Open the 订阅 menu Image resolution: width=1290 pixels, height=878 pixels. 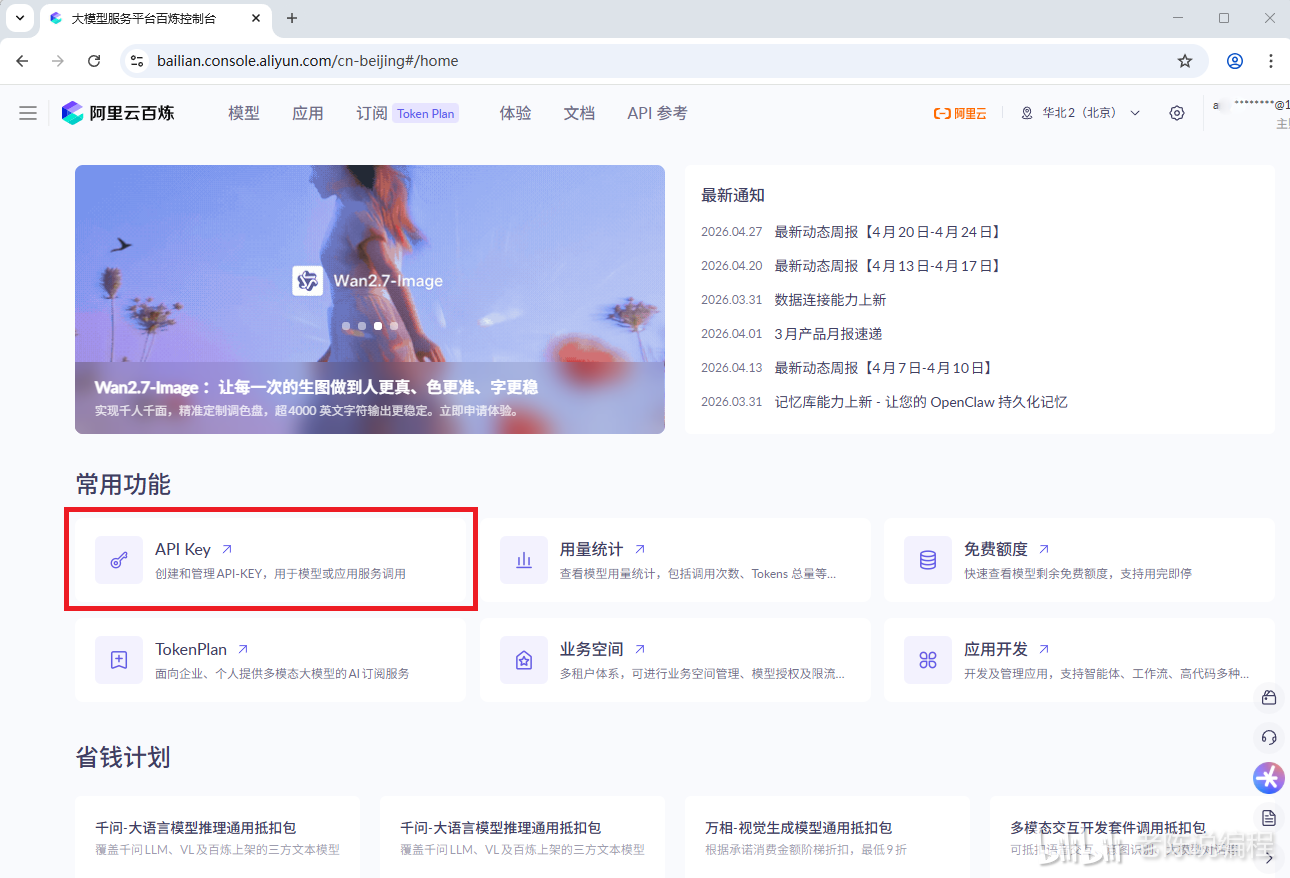pos(372,113)
